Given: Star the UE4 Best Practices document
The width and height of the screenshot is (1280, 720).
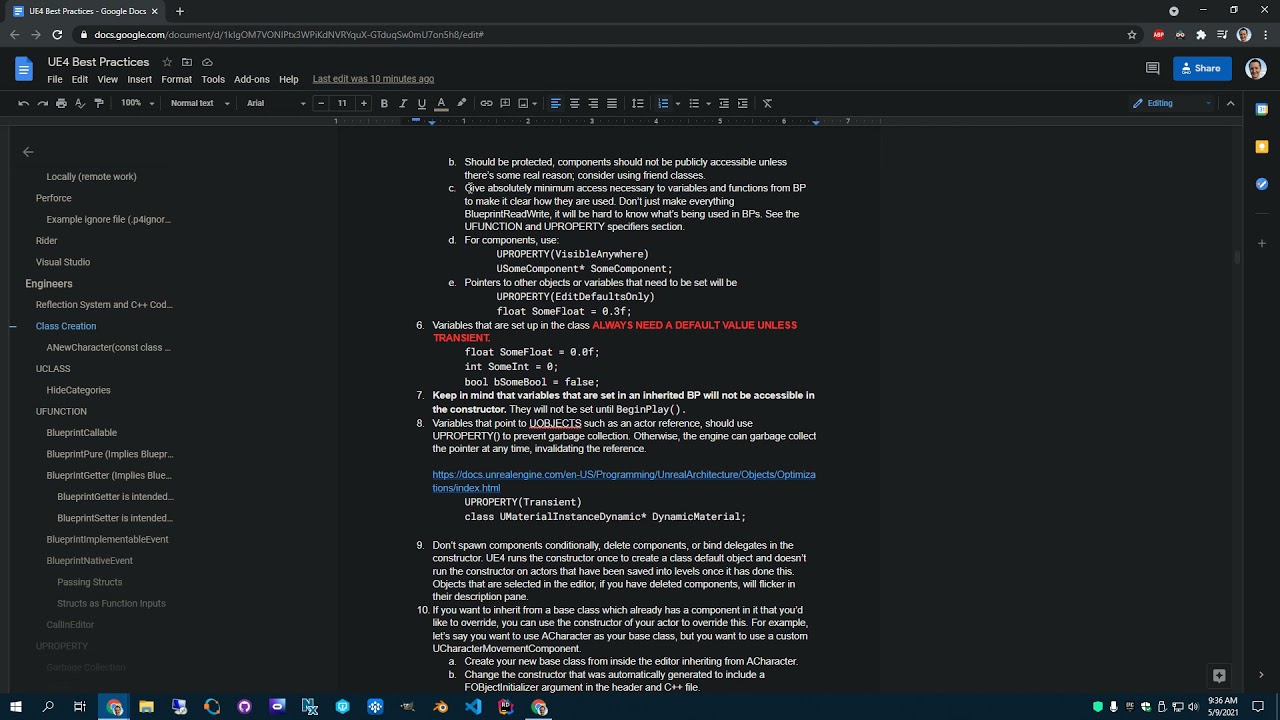Looking at the screenshot, I should tap(167, 62).
